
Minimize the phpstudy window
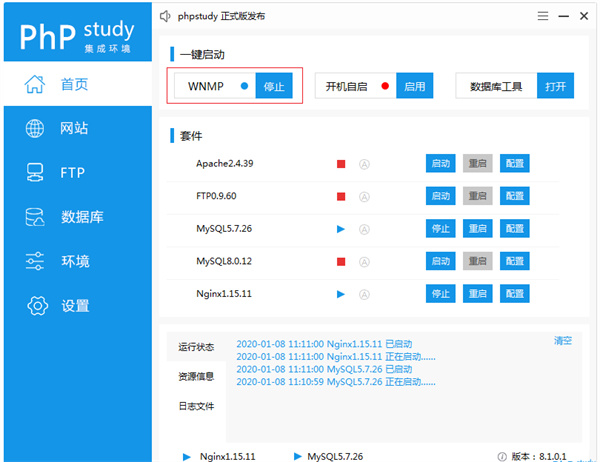(563, 16)
